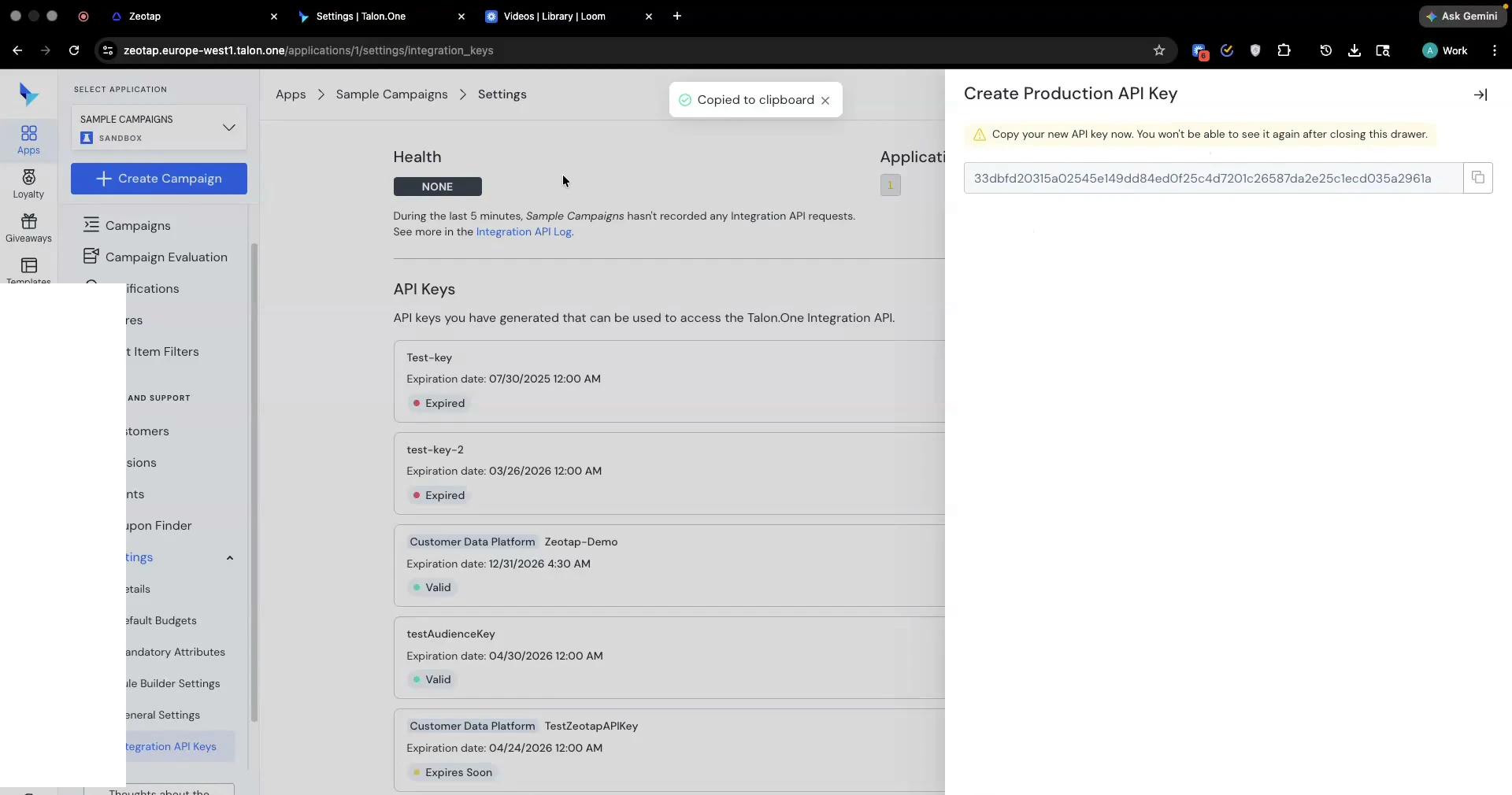Image resolution: width=1512 pixels, height=795 pixels.
Task: Open the tab search icon
Action: coord(1383,50)
